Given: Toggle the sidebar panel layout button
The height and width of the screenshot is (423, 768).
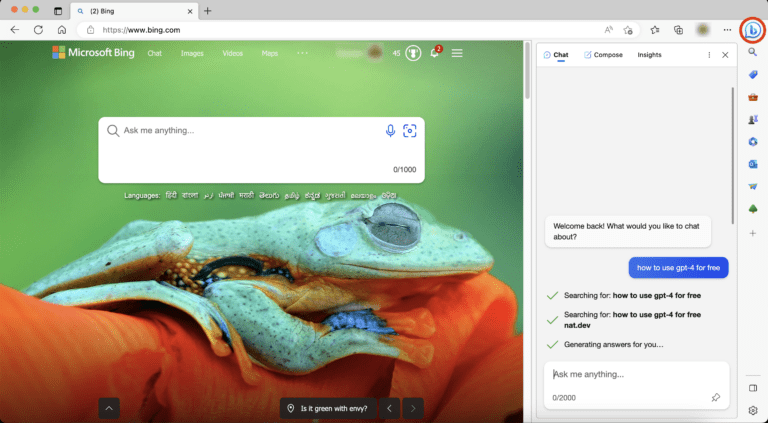Looking at the screenshot, I should click(x=753, y=388).
